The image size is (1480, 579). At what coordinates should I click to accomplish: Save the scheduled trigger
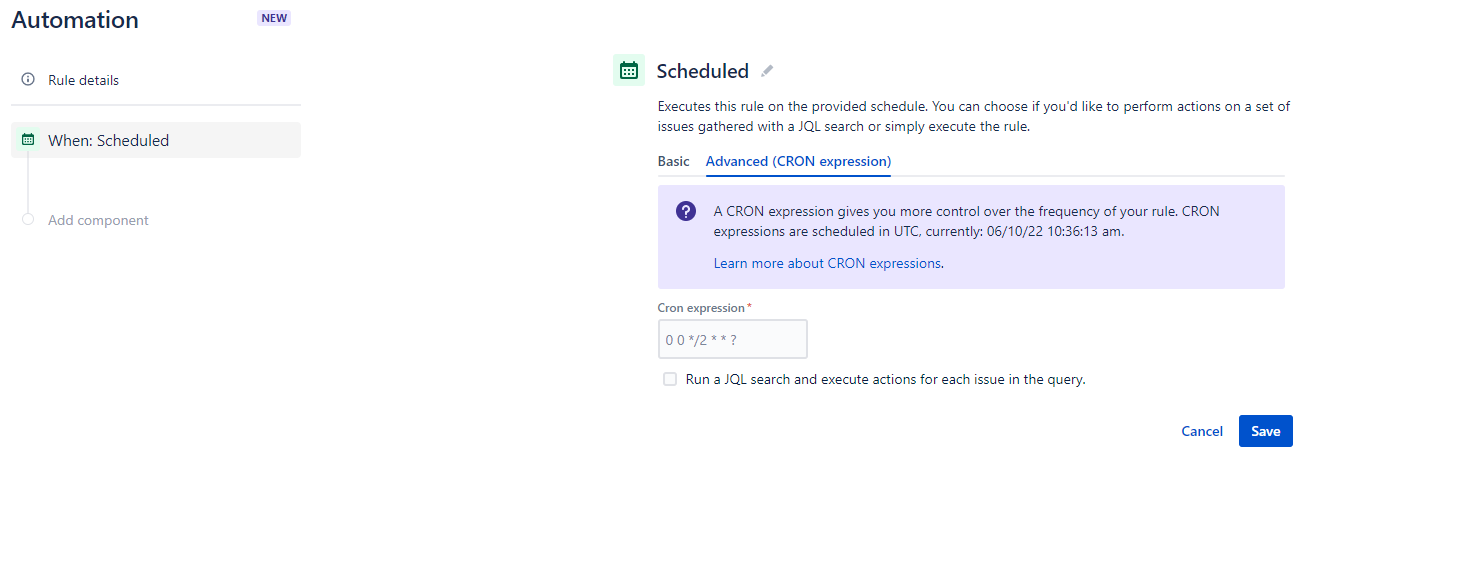coord(1265,430)
